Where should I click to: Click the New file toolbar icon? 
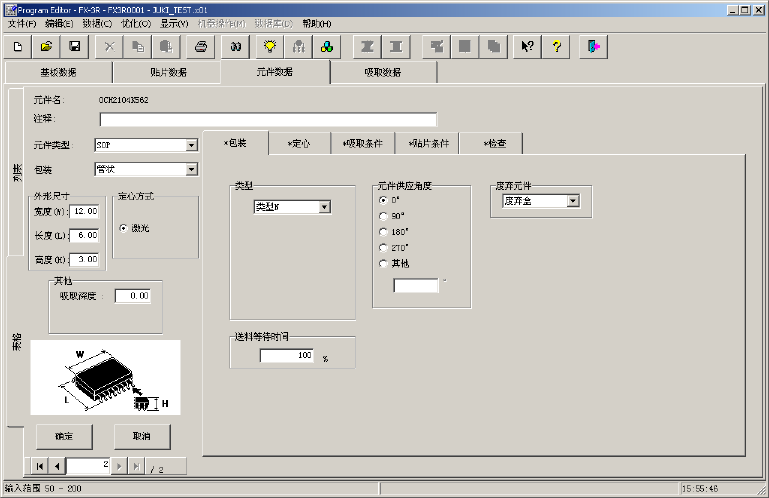[x=18, y=47]
